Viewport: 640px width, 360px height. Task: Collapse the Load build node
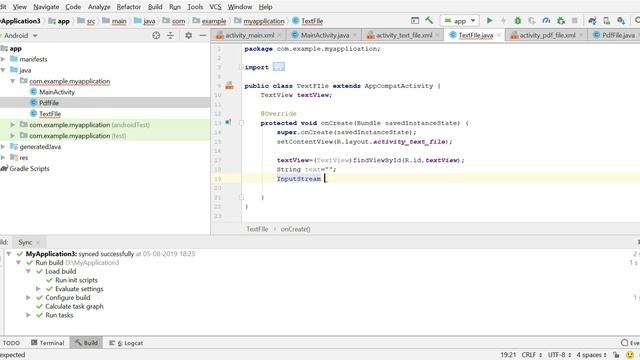tap(28, 271)
